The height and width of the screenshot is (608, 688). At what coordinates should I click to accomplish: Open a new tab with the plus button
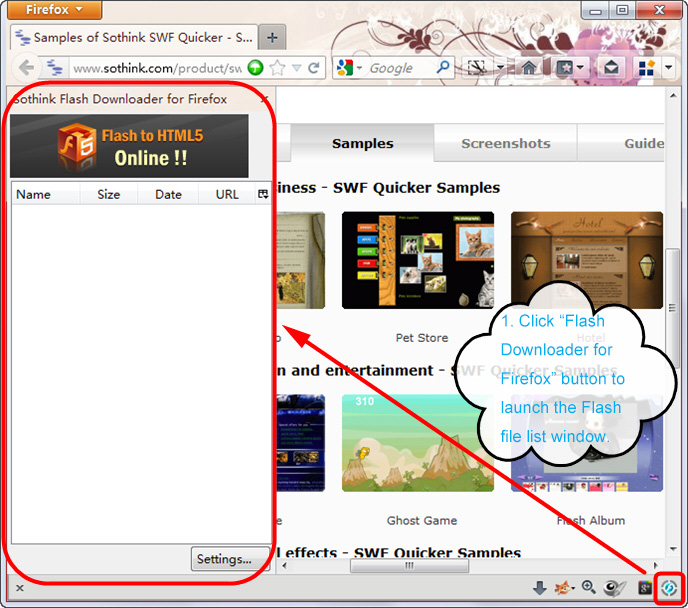coord(272,38)
